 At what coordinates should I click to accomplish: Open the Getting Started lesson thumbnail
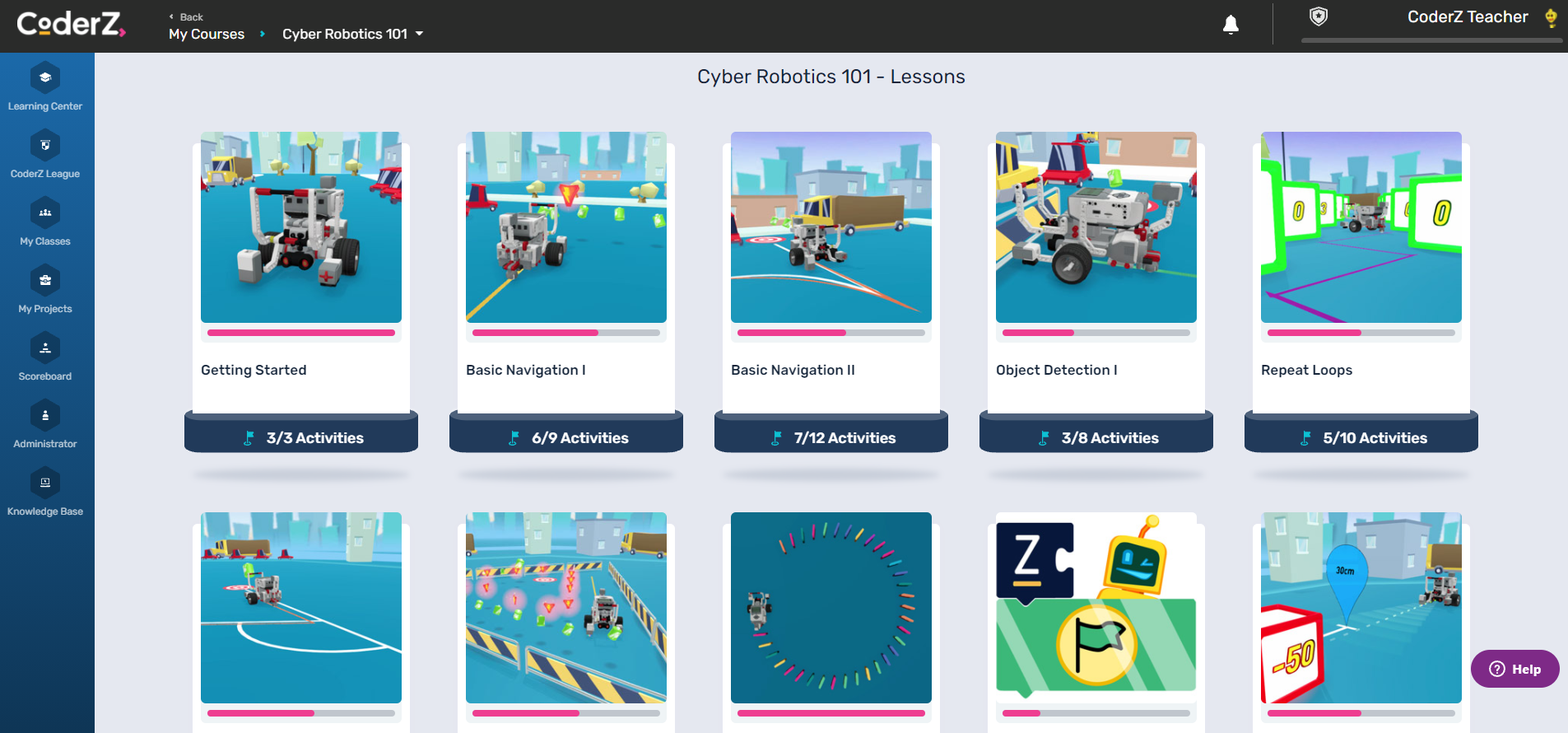pyautogui.click(x=301, y=227)
